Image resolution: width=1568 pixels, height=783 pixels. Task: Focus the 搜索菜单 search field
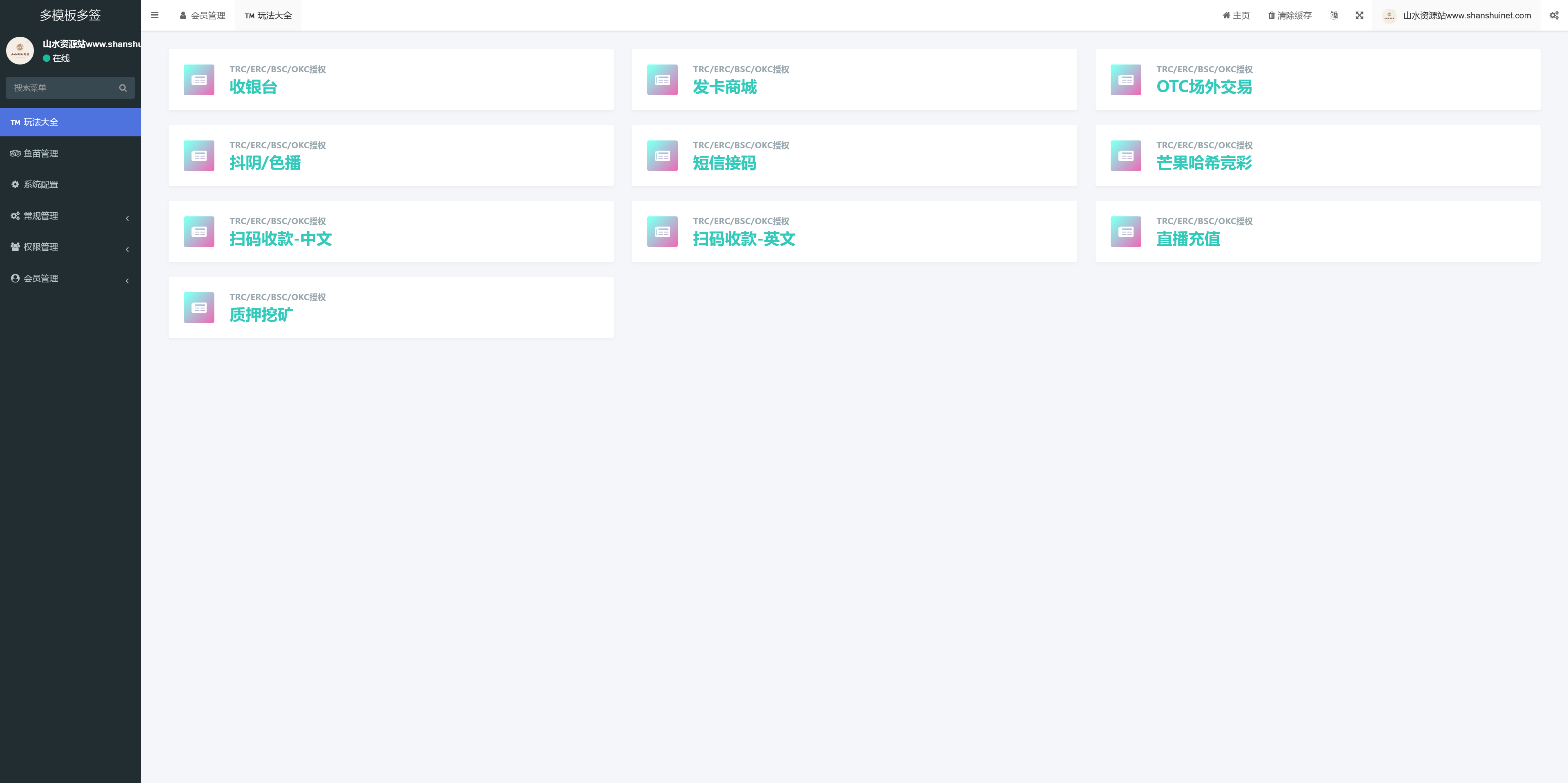pyautogui.click(x=61, y=88)
